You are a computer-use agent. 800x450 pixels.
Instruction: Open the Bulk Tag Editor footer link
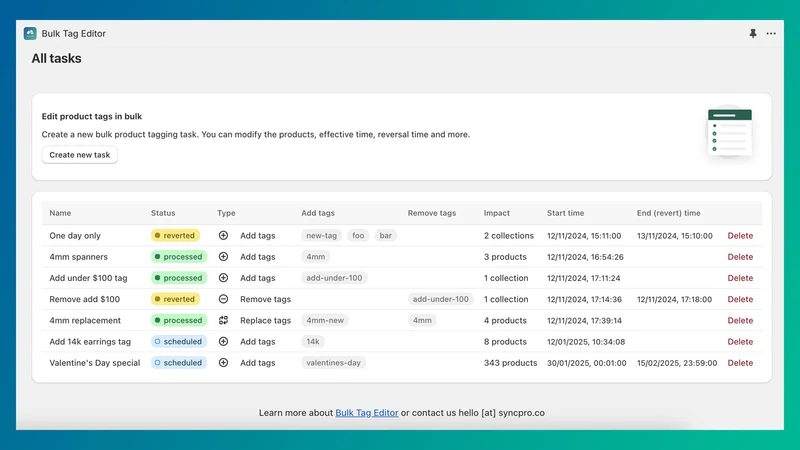pos(366,413)
